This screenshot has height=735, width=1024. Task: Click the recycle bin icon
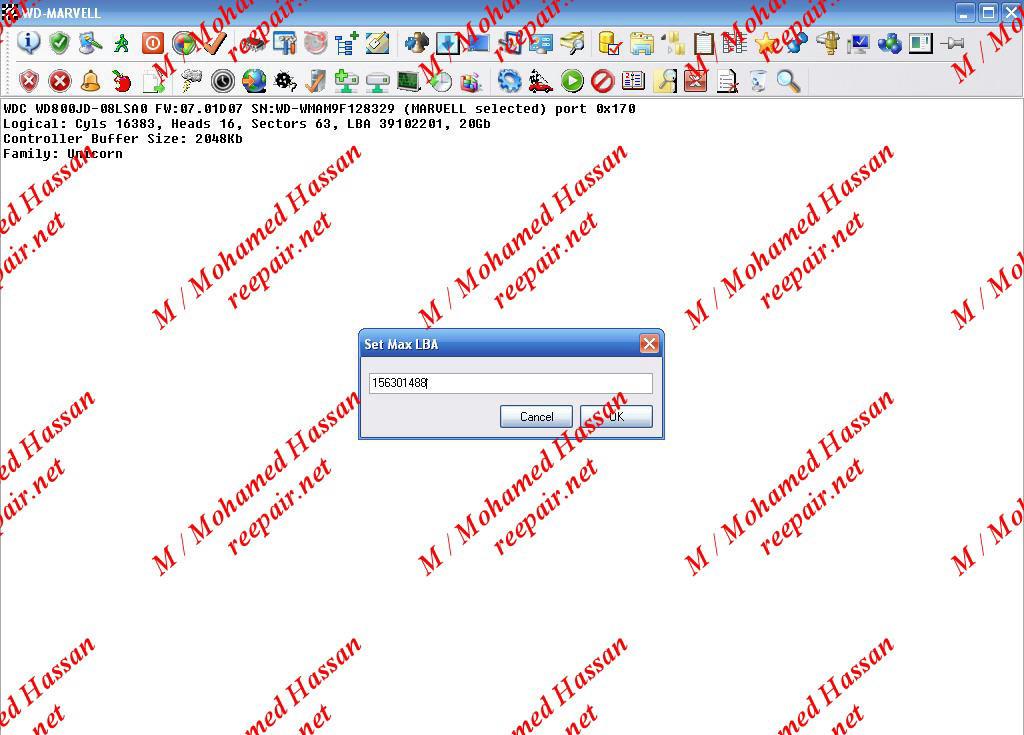[758, 81]
